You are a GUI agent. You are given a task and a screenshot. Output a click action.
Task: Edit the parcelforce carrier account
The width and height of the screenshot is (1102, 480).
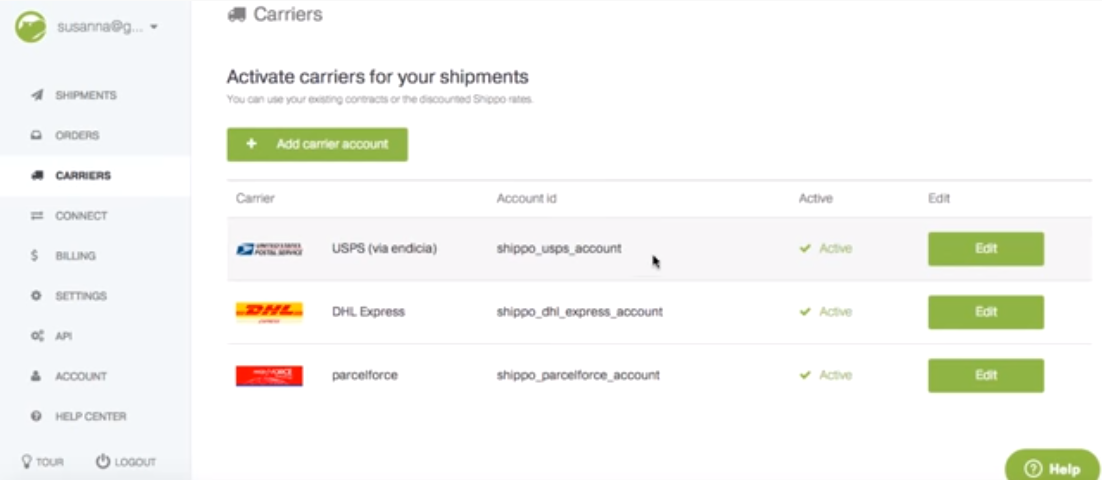(985, 375)
